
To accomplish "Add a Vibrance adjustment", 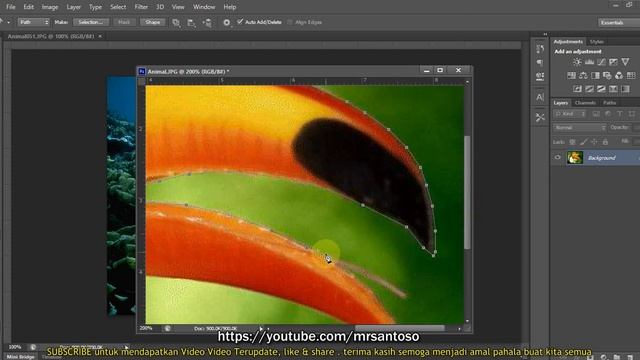I will [625, 62].
